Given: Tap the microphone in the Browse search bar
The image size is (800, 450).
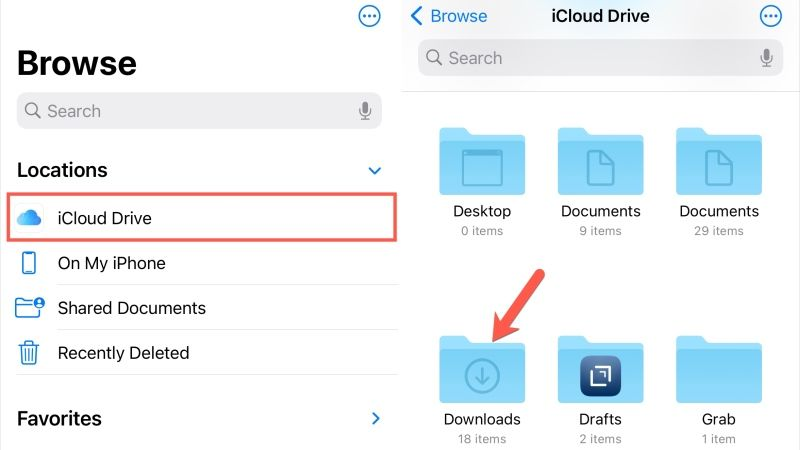Looking at the screenshot, I should click(365, 111).
